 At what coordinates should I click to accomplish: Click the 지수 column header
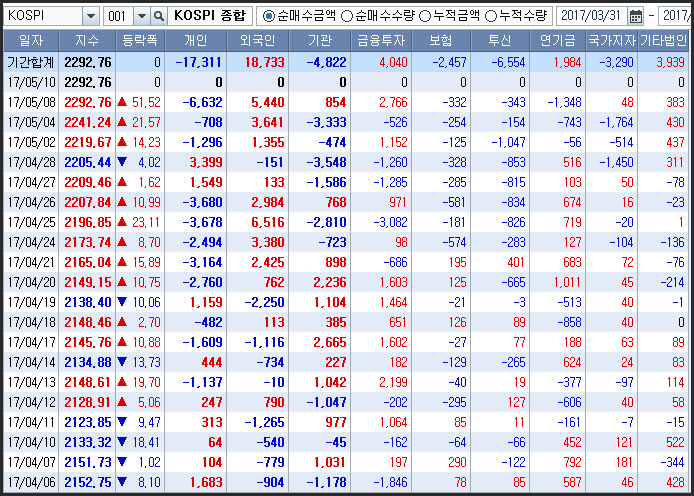(87, 41)
